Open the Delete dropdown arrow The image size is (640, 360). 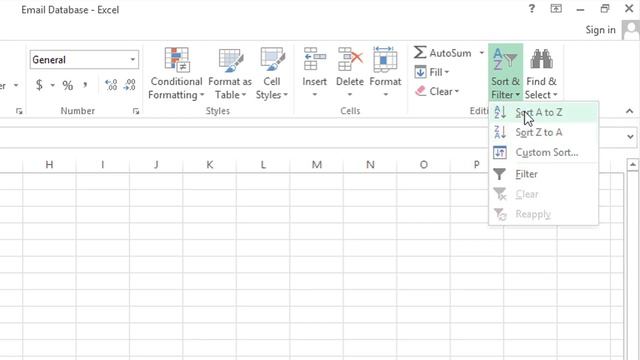click(350, 95)
